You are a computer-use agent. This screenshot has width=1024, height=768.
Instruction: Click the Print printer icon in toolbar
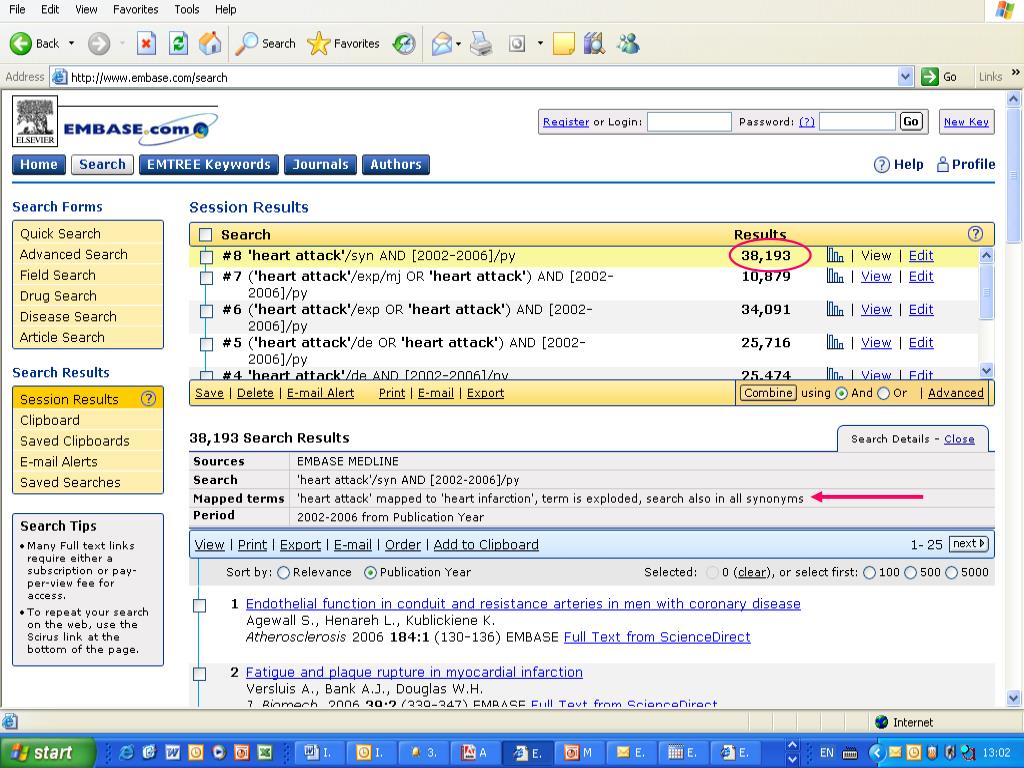[x=481, y=44]
